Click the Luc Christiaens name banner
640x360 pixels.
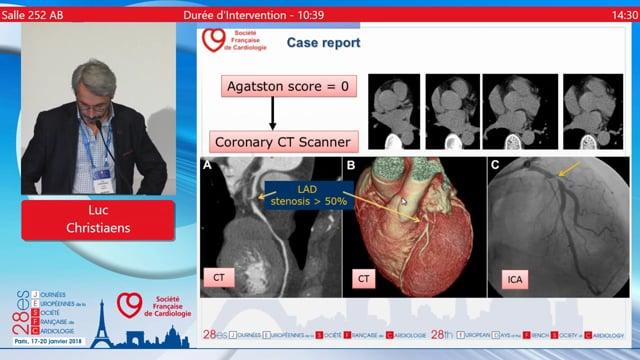[x=98, y=219]
